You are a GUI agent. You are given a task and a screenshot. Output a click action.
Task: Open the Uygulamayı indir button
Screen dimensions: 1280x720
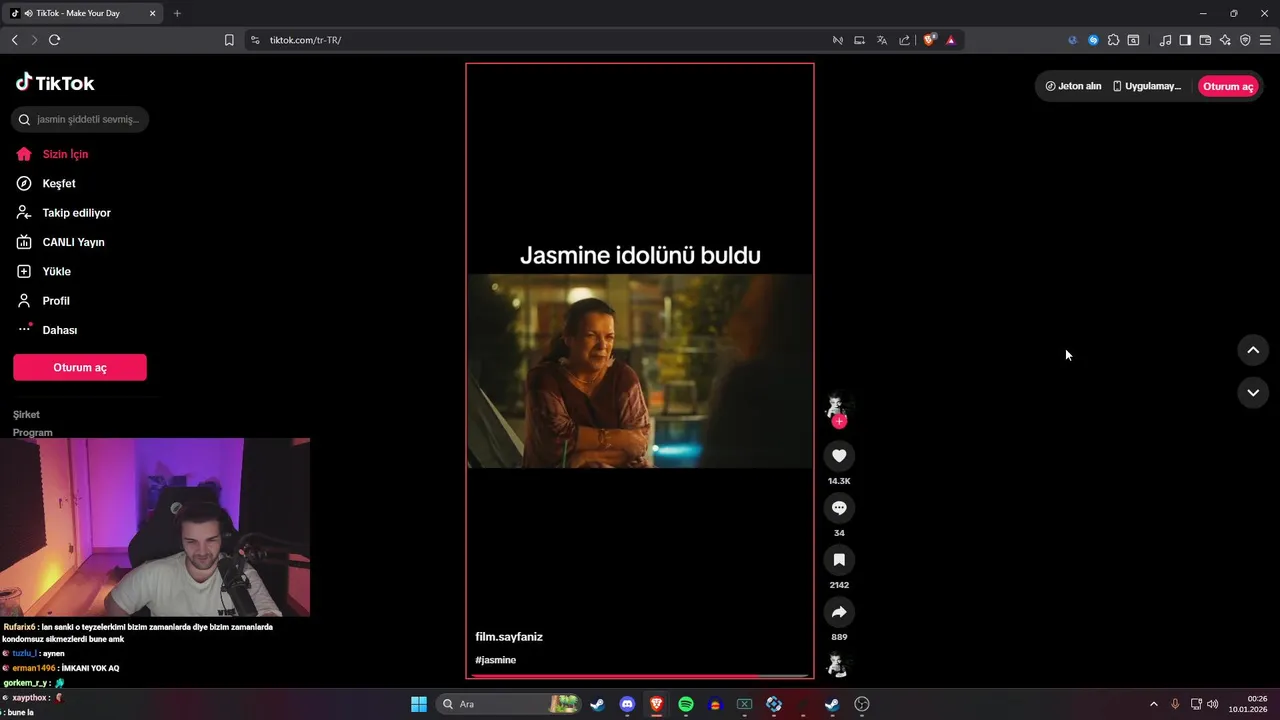[x=1147, y=86]
